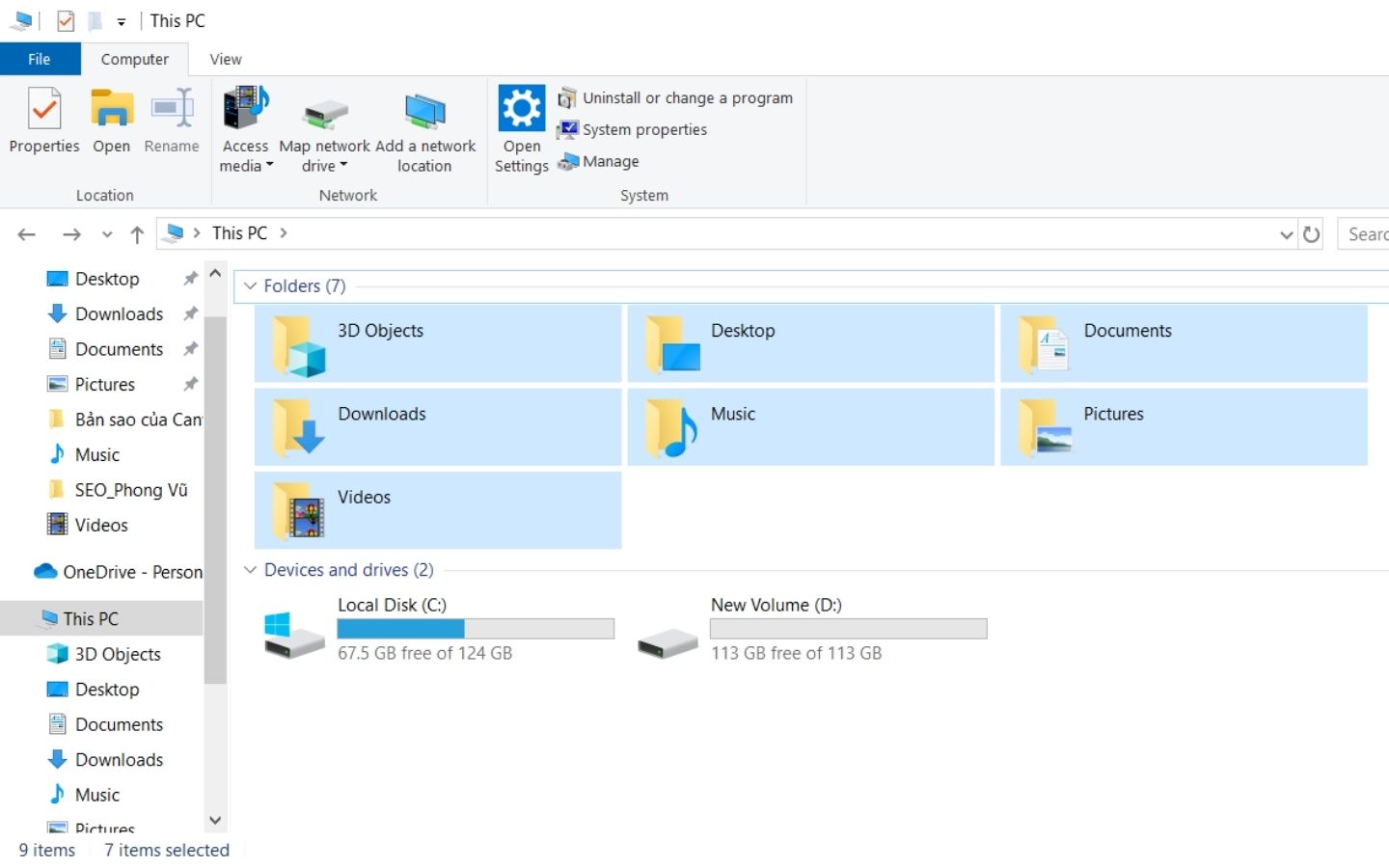The height and width of the screenshot is (868, 1389).
Task: Open the File menu
Action: pyautogui.click(x=40, y=59)
